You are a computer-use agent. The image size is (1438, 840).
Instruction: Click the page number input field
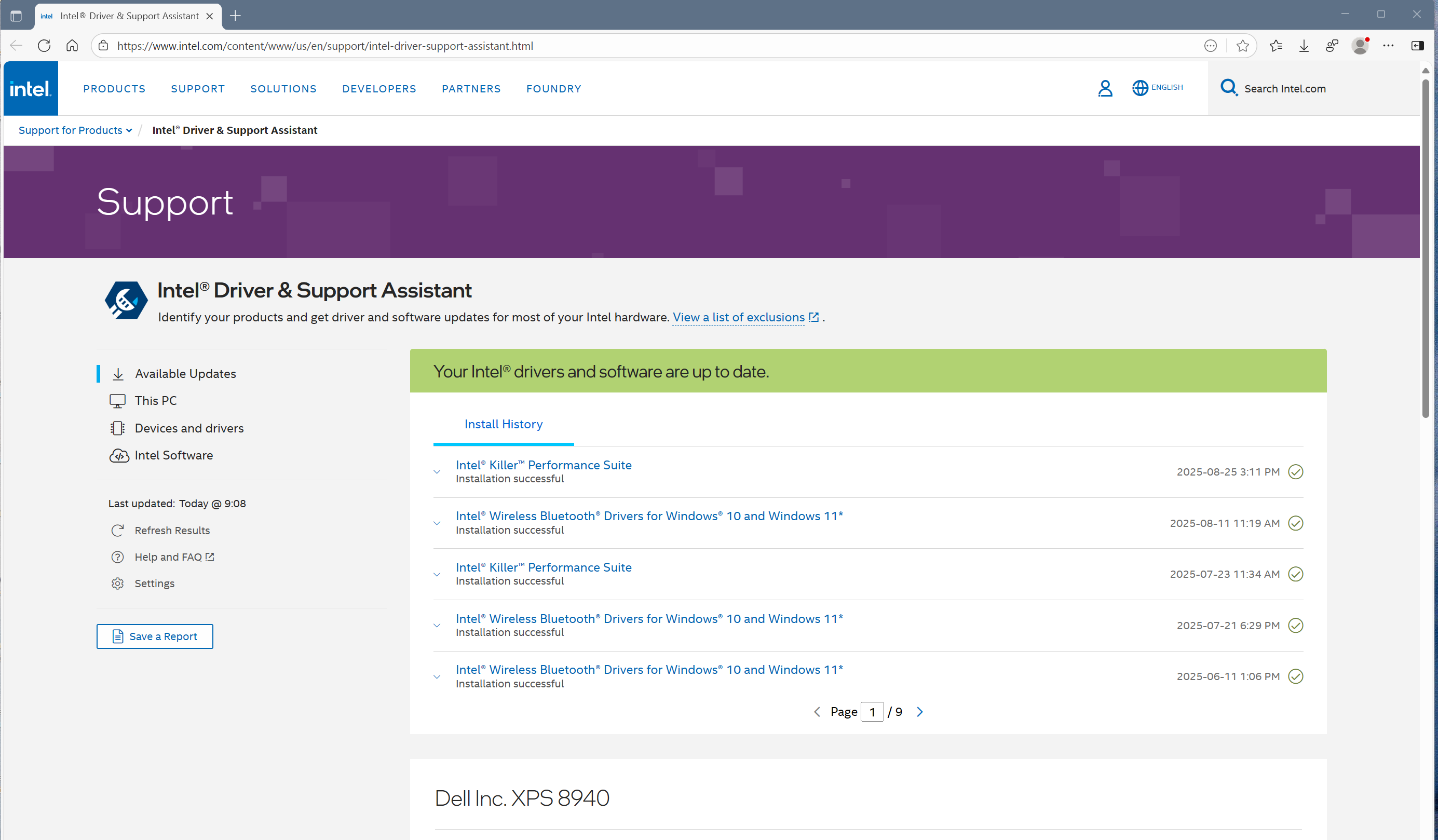point(873,712)
